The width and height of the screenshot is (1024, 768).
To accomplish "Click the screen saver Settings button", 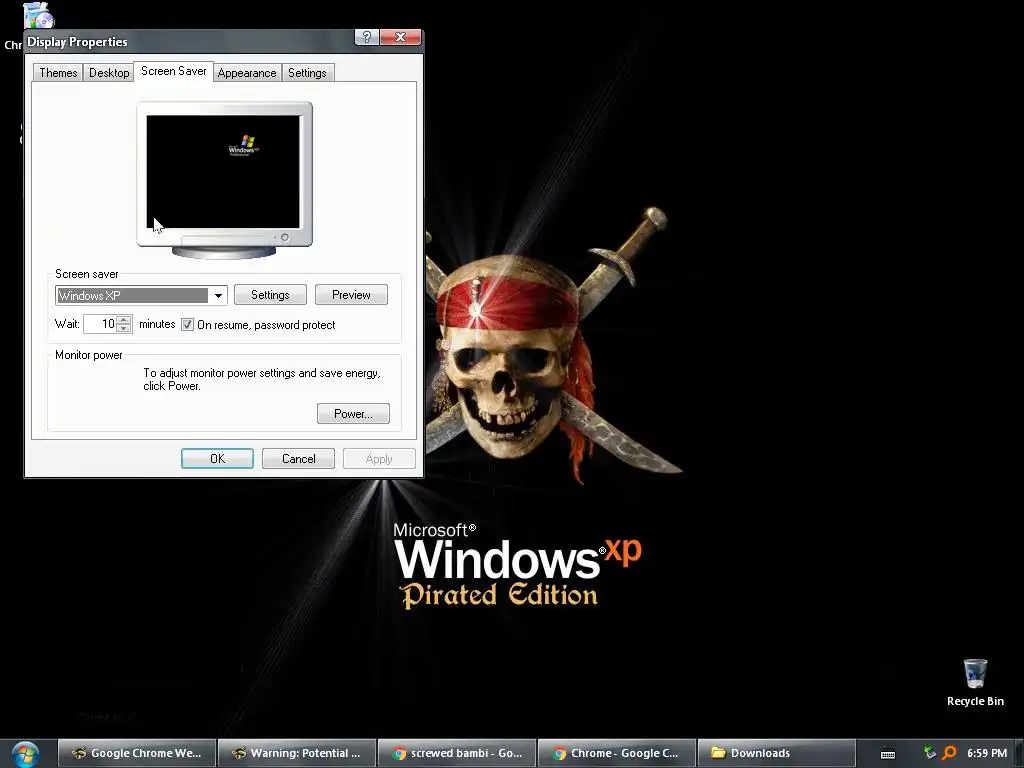I will (270, 295).
